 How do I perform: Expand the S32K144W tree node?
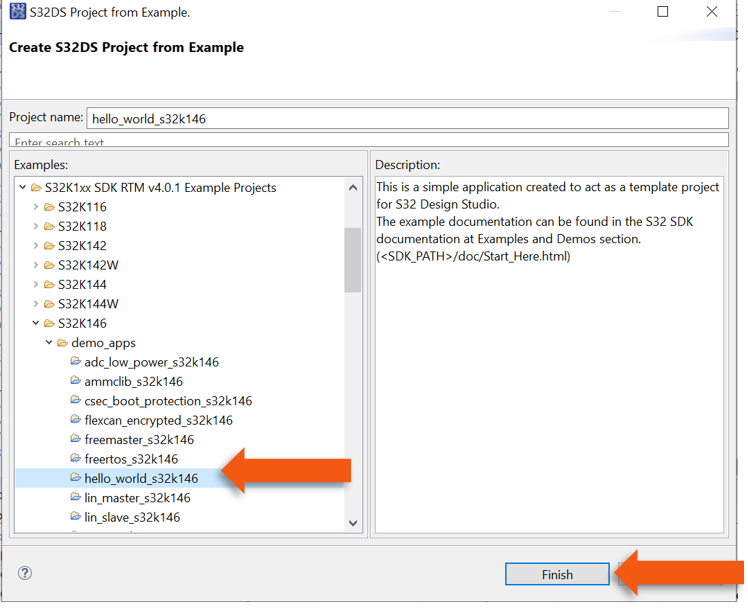coord(36,304)
